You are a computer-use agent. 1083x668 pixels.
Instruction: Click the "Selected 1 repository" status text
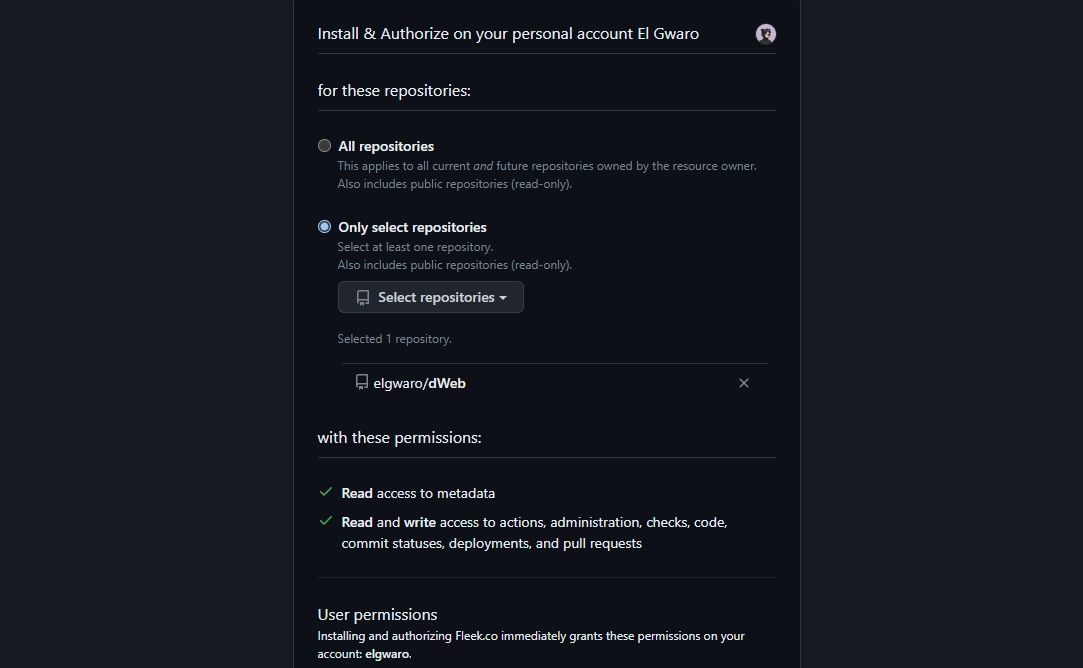(x=394, y=338)
